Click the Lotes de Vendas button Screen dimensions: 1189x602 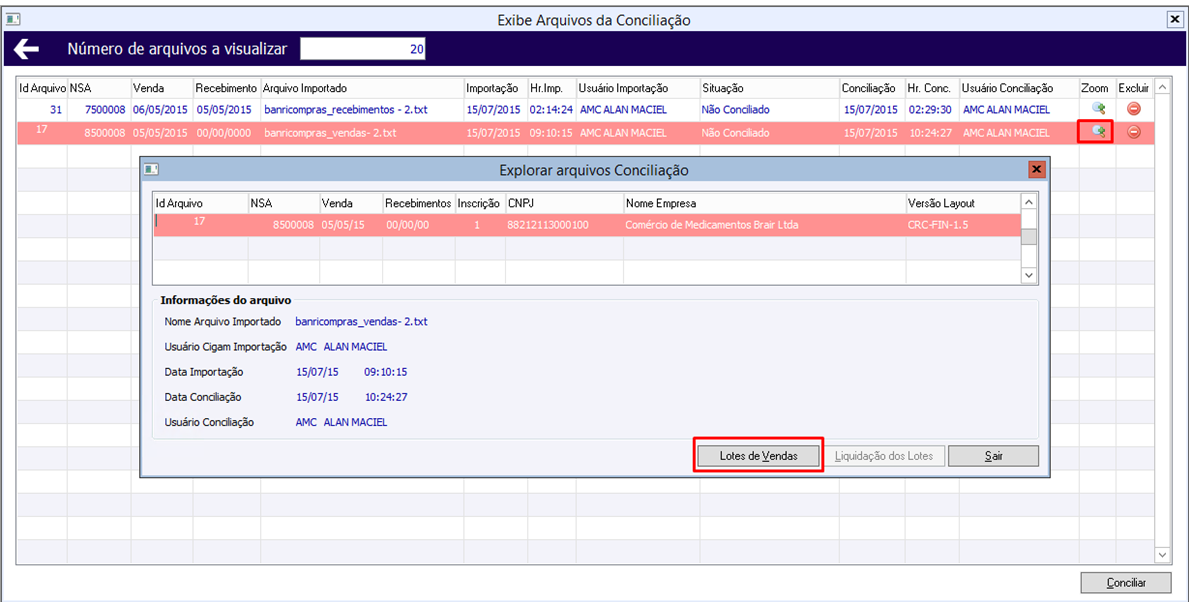click(758, 456)
